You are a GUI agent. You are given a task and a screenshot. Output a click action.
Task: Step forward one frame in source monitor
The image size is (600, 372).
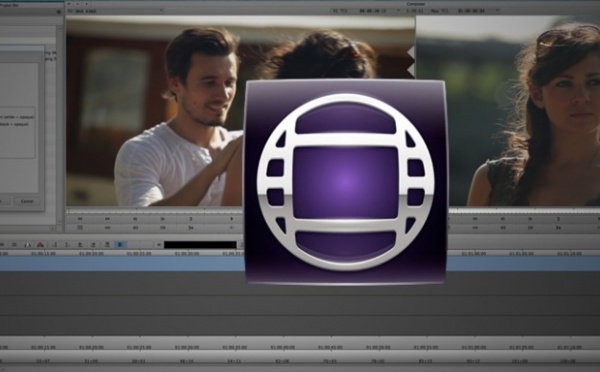pos(163,219)
